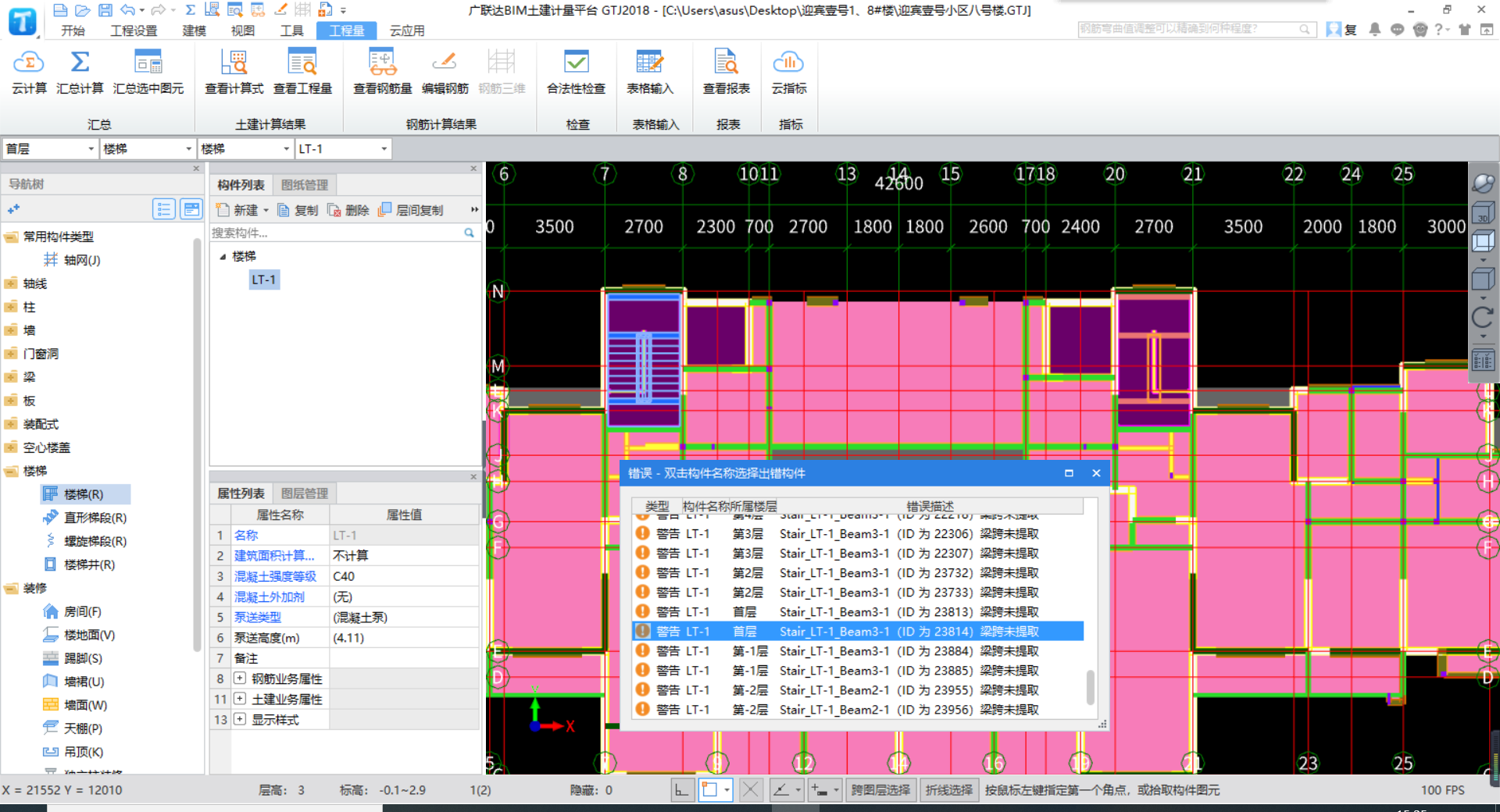
Task: Select 直形梯段(R) in navigation tree
Action: (x=84, y=518)
